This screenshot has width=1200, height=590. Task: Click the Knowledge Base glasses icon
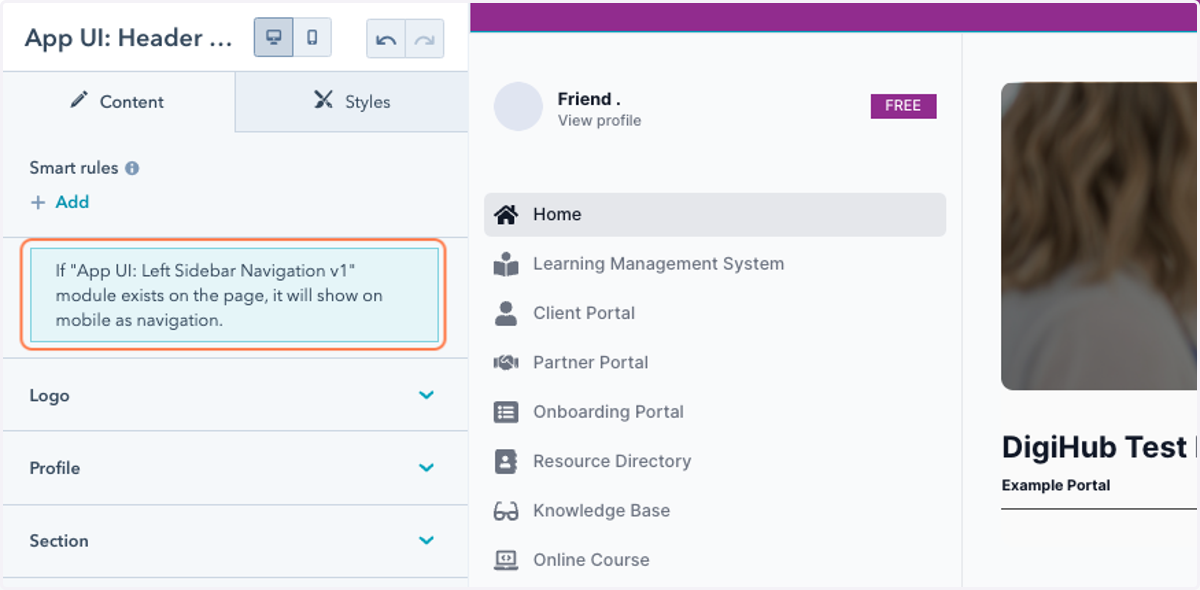tap(506, 511)
